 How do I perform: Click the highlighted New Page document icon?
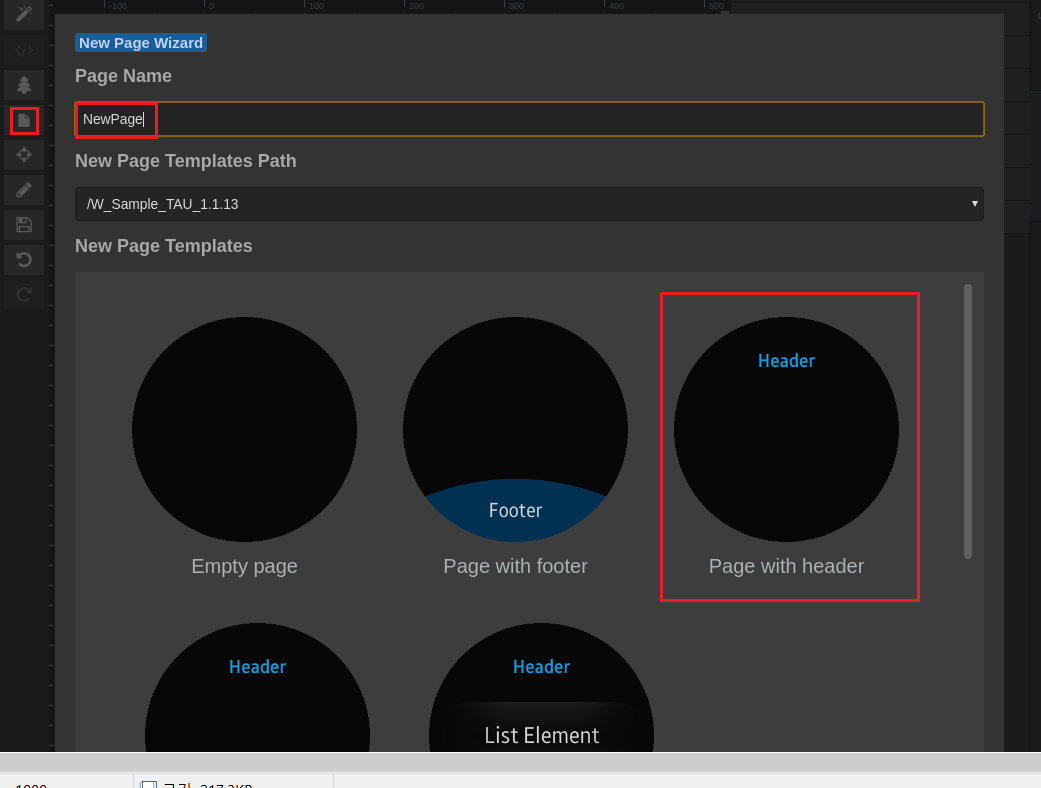23,120
